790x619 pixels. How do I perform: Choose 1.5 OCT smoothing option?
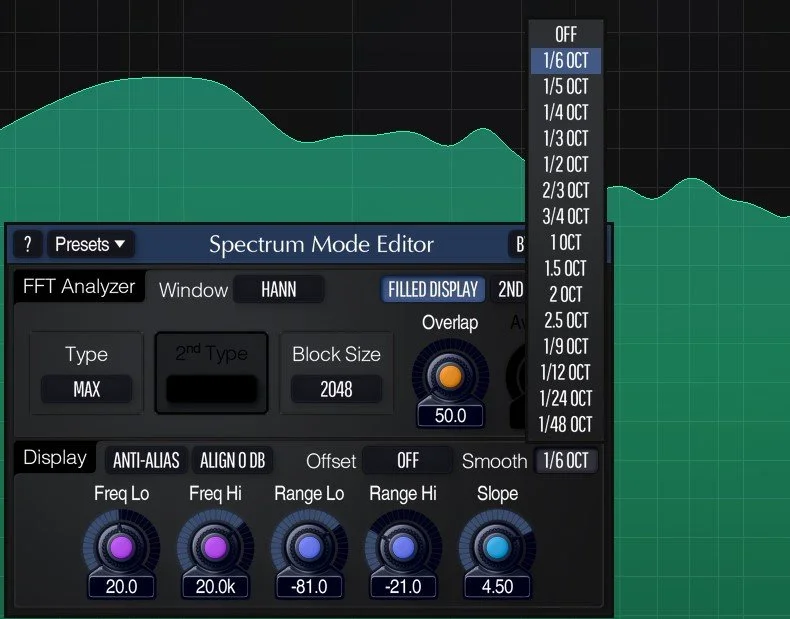pyautogui.click(x=566, y=268)
